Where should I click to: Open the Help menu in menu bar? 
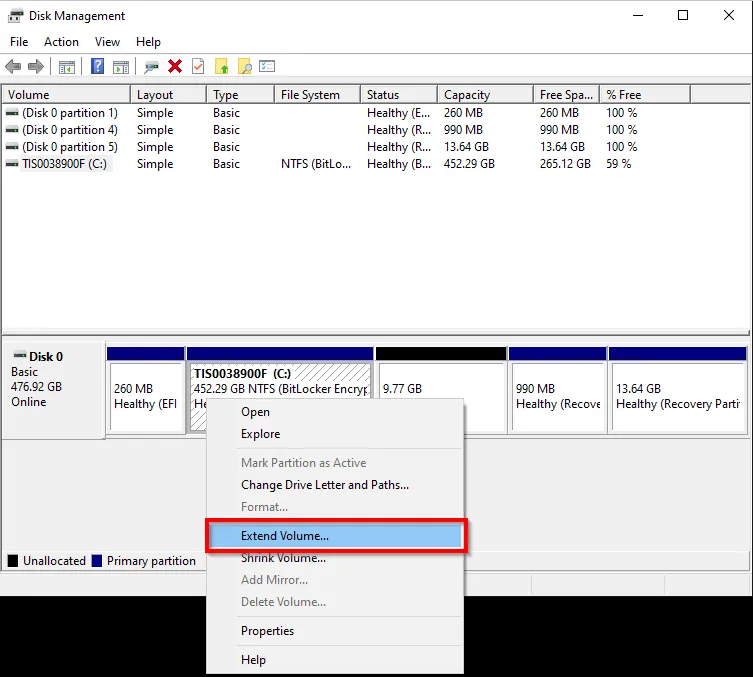coord(148,42)
